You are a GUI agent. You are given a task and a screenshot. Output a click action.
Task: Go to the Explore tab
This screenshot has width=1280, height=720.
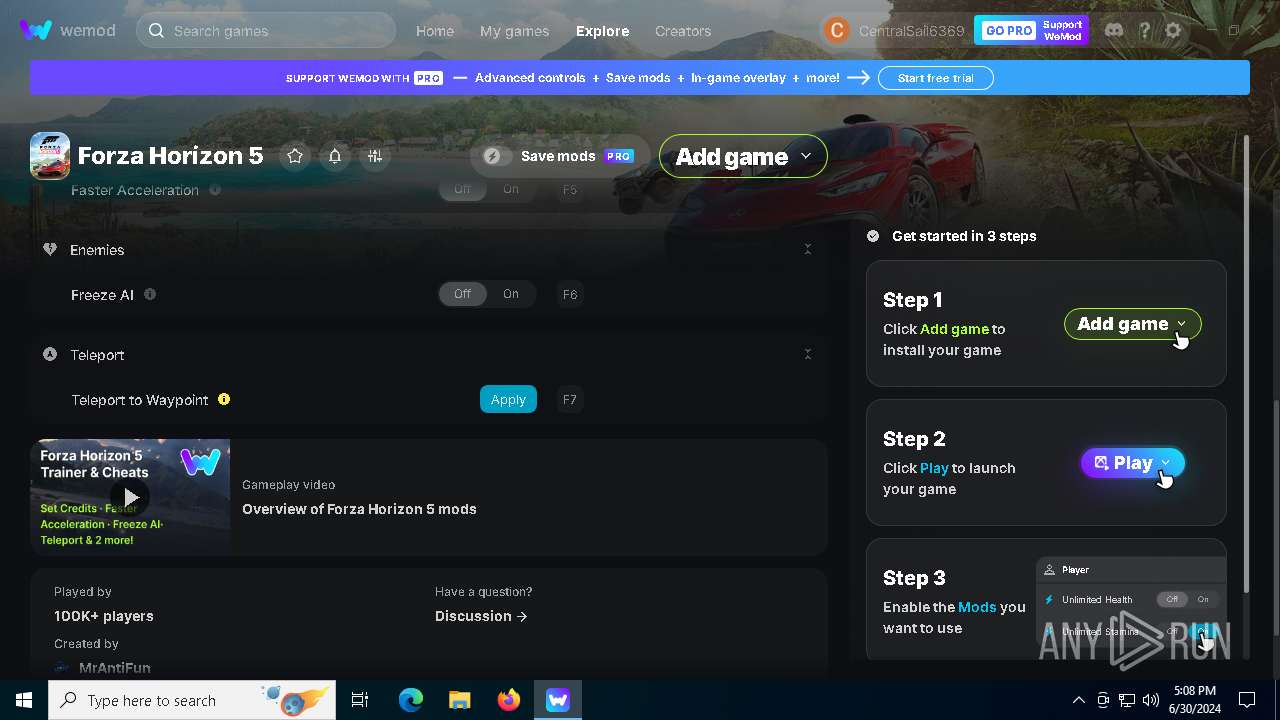[602, 31]
